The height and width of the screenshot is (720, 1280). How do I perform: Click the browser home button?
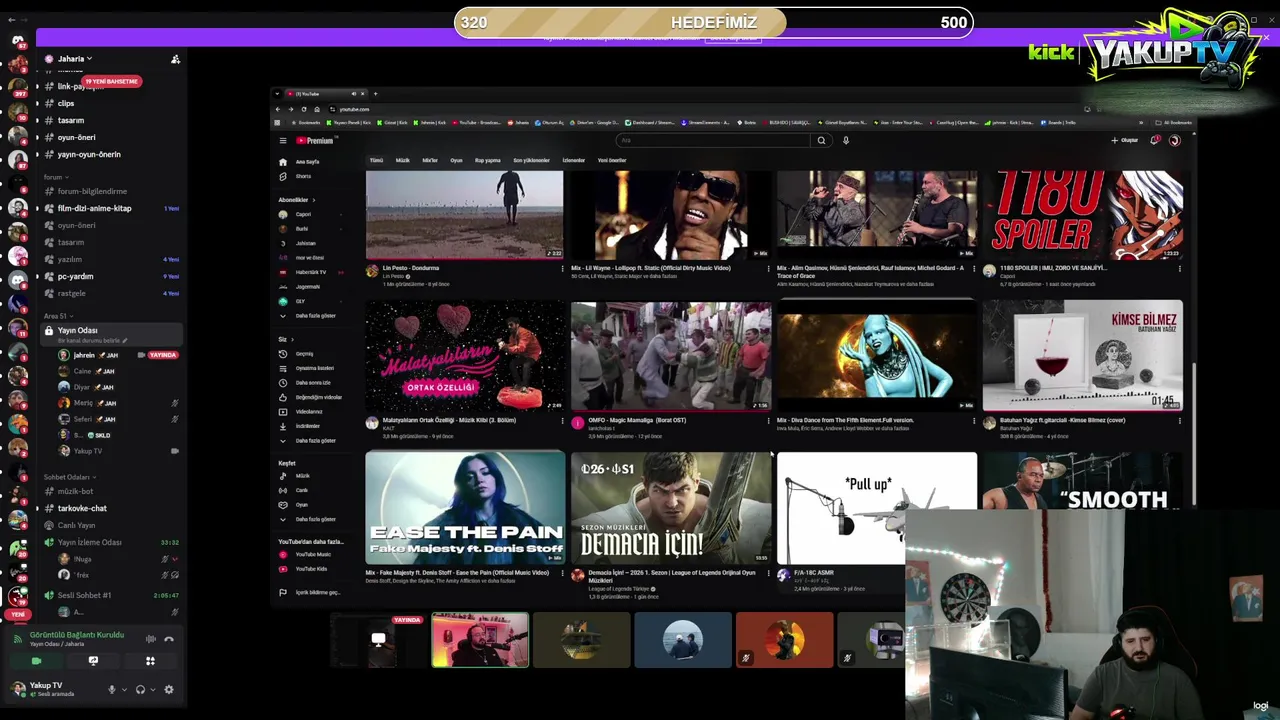click(317, 109)
